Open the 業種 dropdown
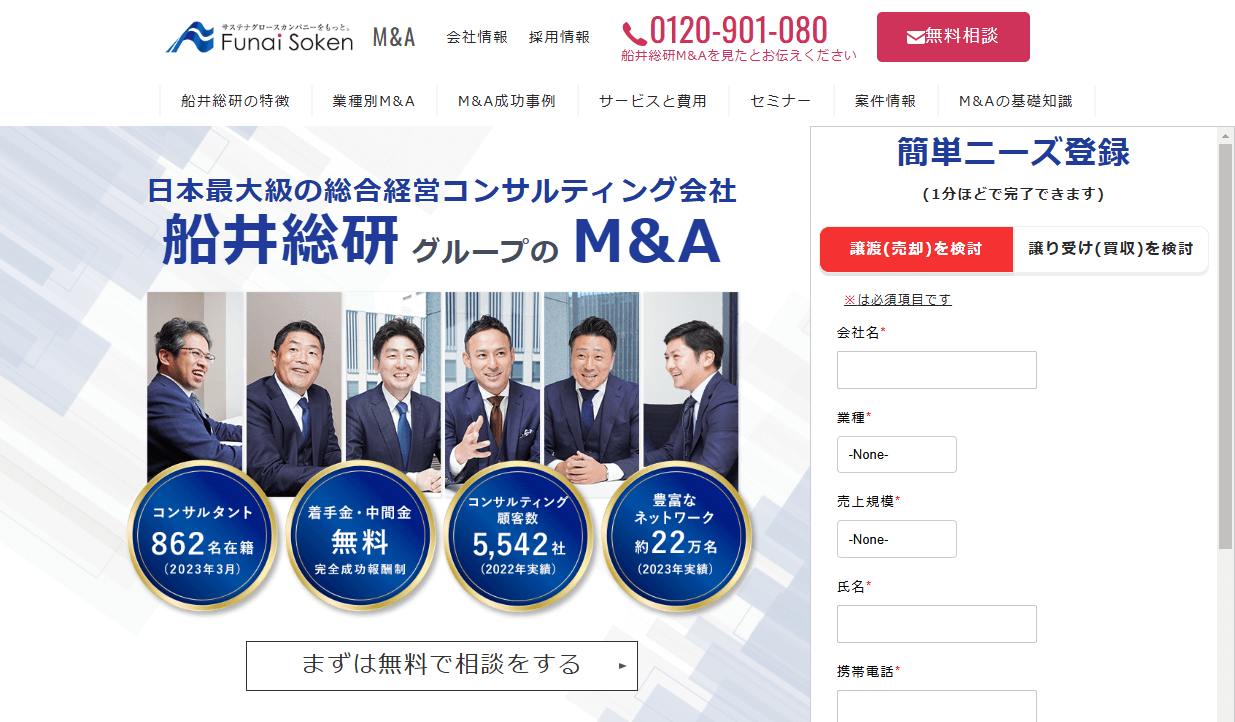The height and width of the screenshot is (722, 1235). click(897, 454)
